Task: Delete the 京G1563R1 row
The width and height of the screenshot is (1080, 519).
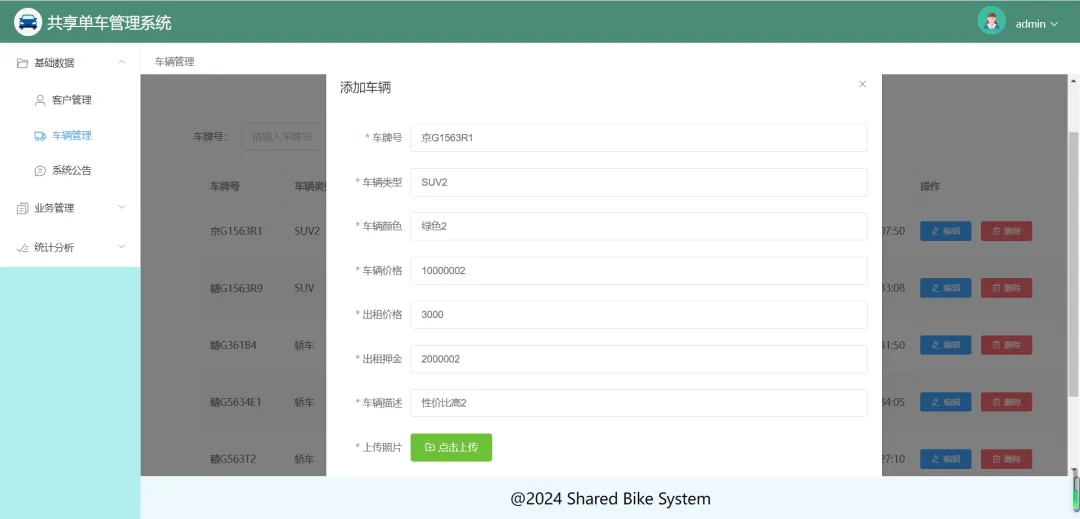Action: [x=1006, y=231]
